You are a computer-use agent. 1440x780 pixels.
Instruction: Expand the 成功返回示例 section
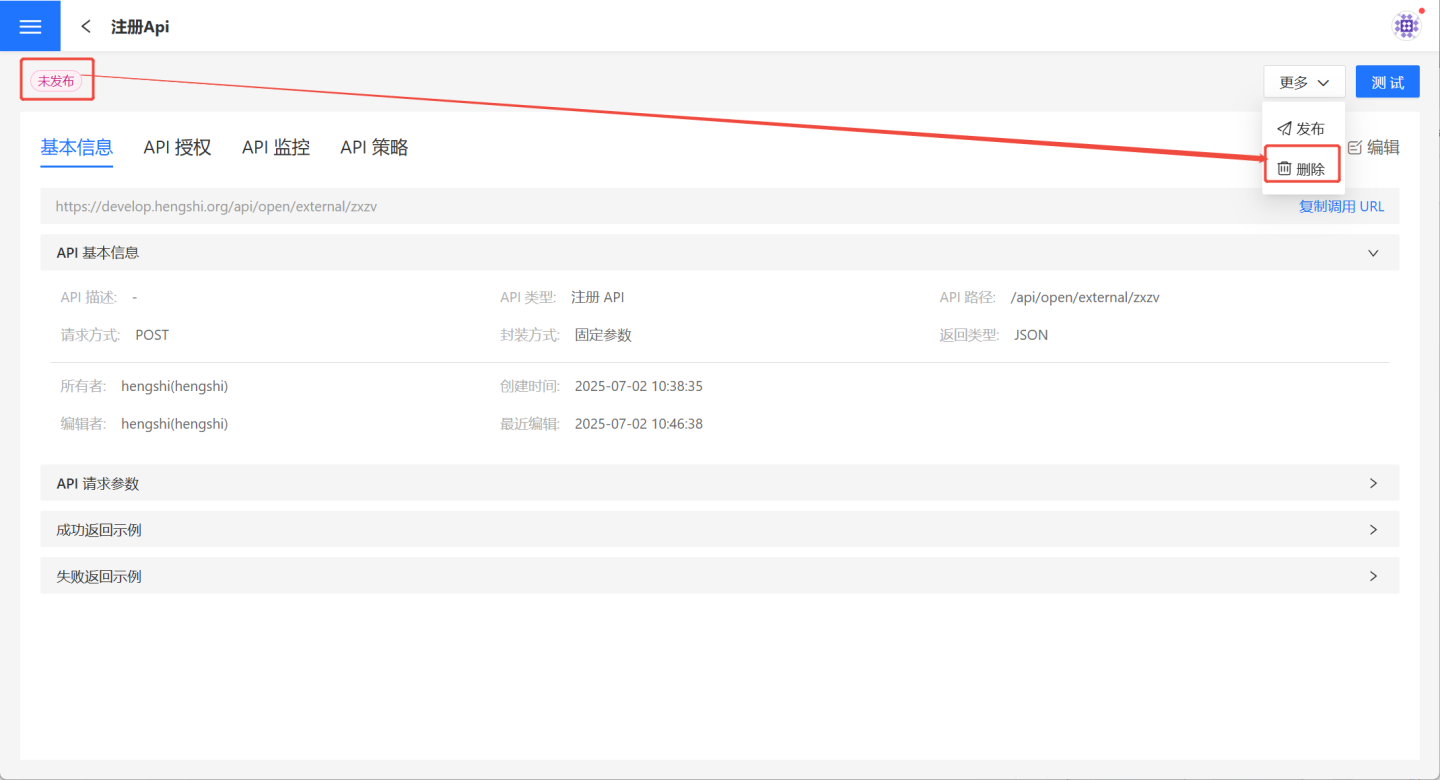coord(1373,530)
